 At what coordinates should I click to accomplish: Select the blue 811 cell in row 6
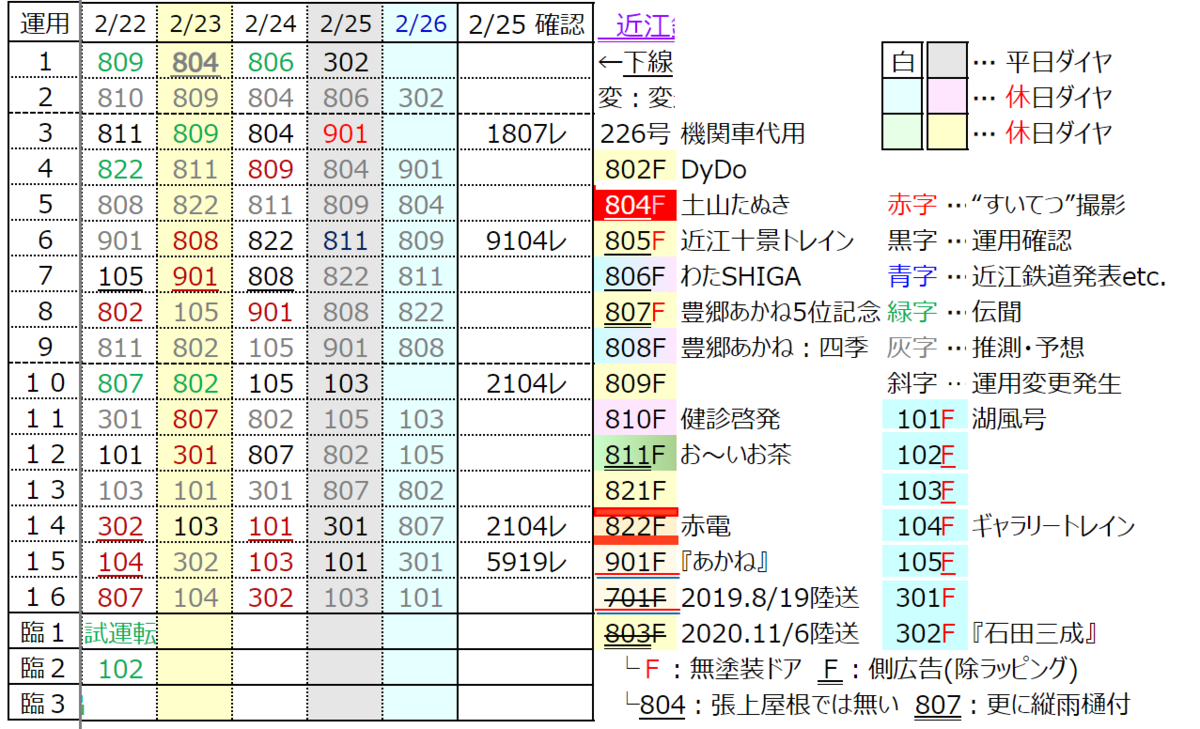pyautogui.click(x=344, y=241)
